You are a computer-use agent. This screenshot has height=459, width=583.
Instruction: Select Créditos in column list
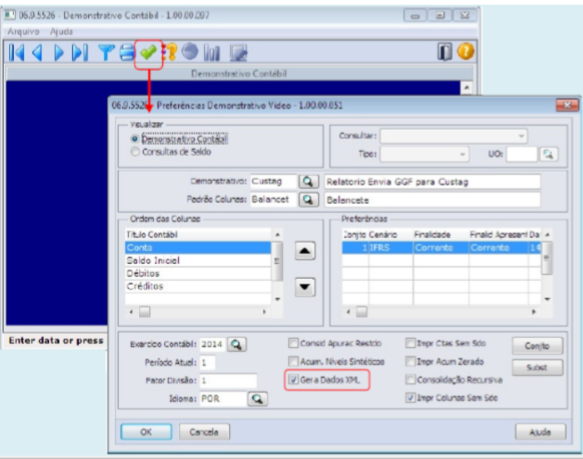[x=198, y=286]
